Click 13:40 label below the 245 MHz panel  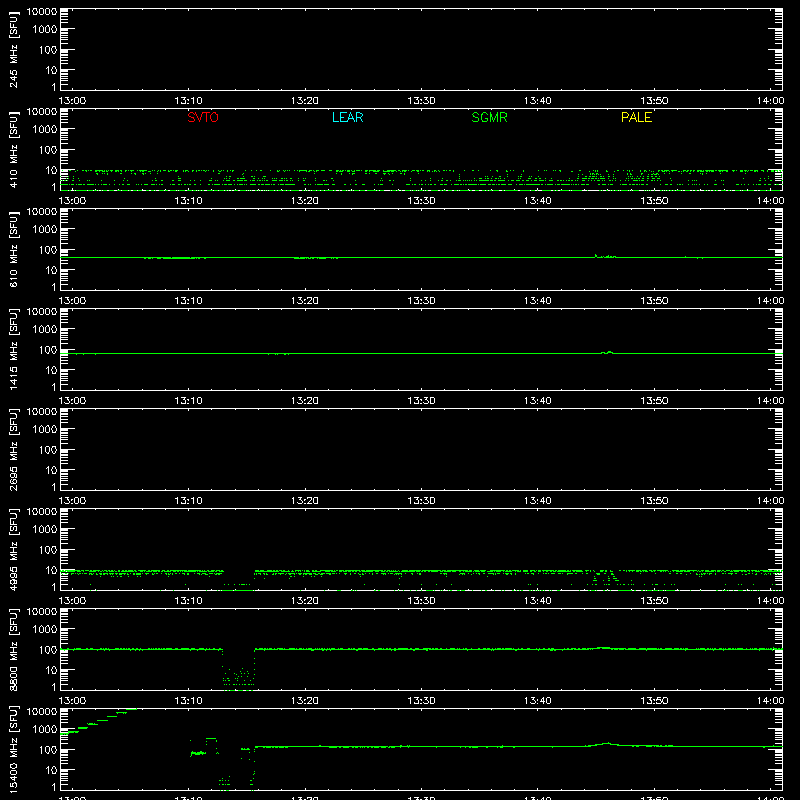[x=537, y=101]
